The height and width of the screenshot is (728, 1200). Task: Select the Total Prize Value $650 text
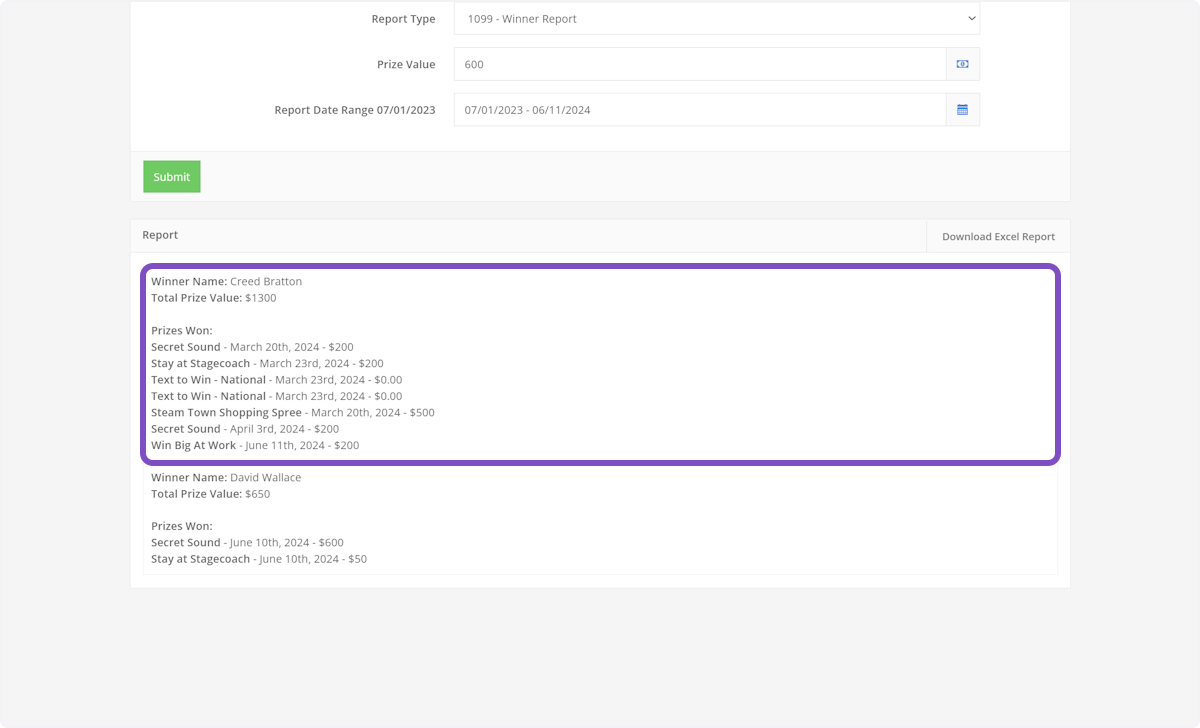210,494
